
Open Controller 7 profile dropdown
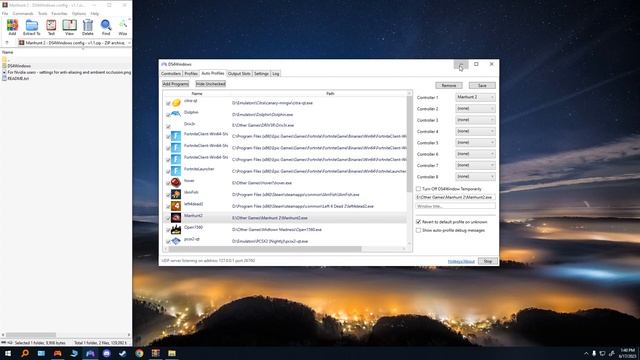pos(475,165)
